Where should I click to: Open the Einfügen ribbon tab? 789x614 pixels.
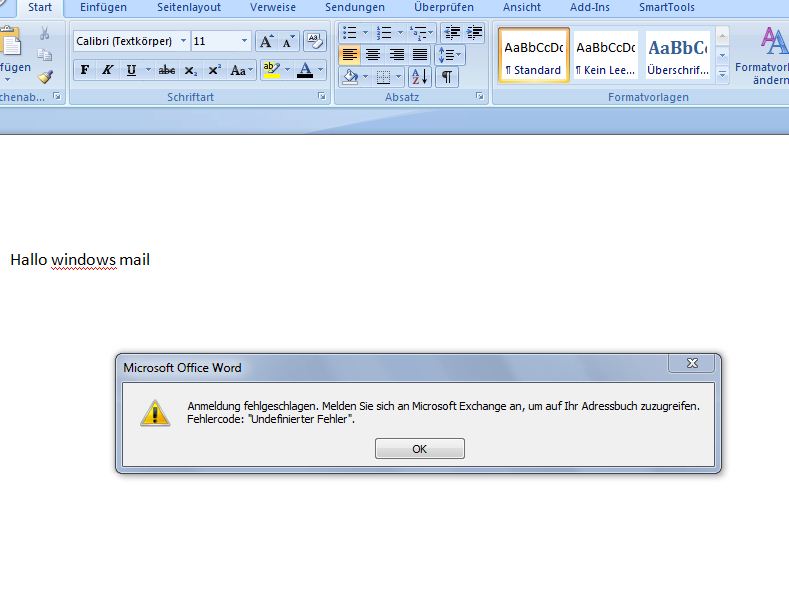tap(103, 7)
